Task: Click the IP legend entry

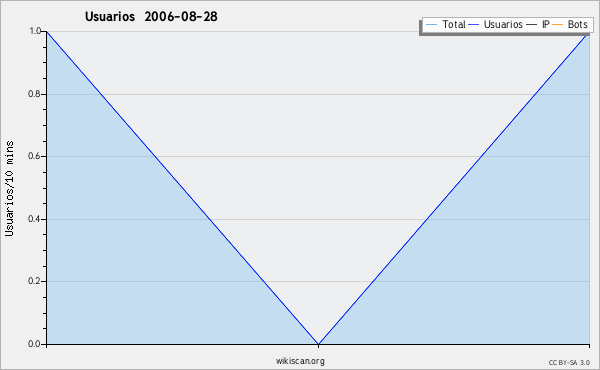Action: (538, 24)
